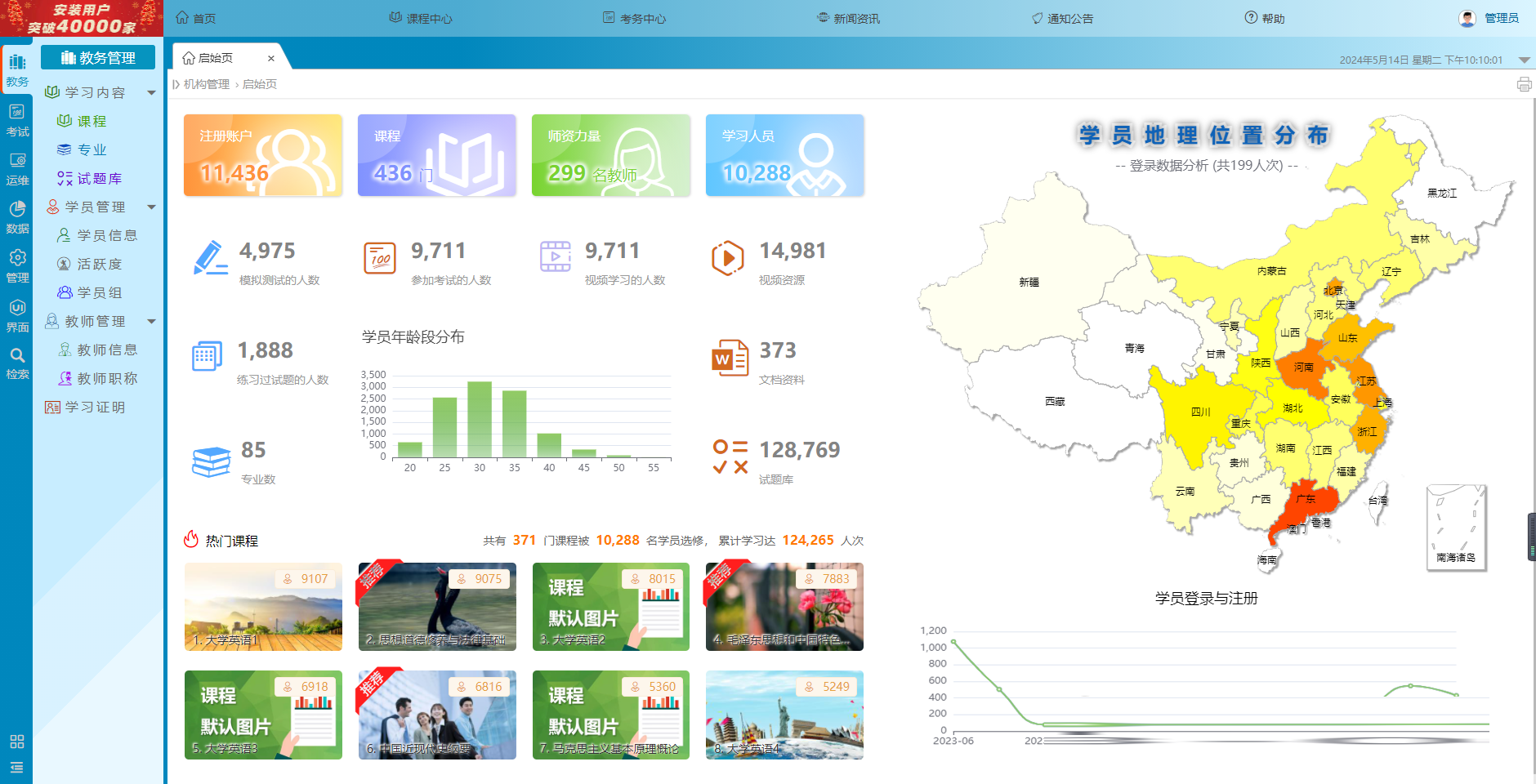Screen dimensions: 1536x784
Task: Click the printer icon
Action: tap(1524, 84)
